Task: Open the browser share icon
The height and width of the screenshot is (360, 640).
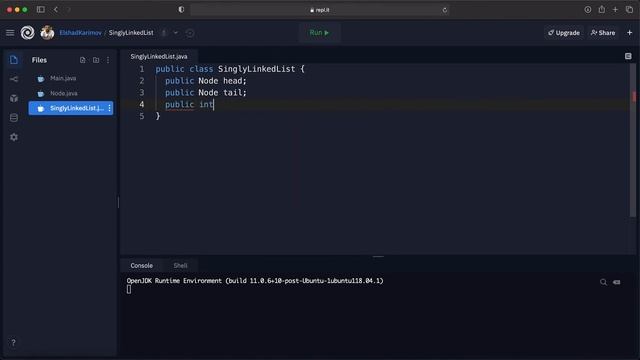Action: coord(602,9)
